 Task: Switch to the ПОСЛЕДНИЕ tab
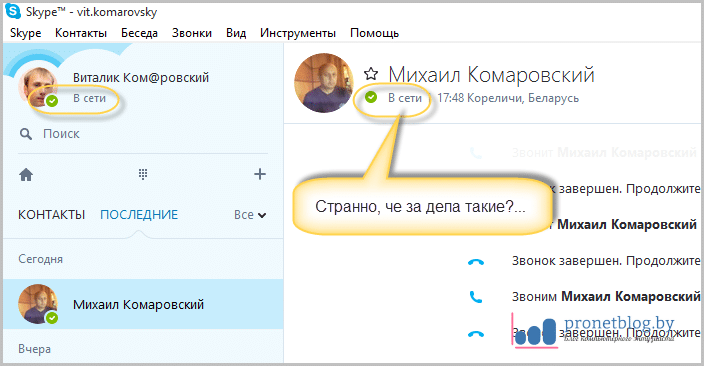coord(139,215)
